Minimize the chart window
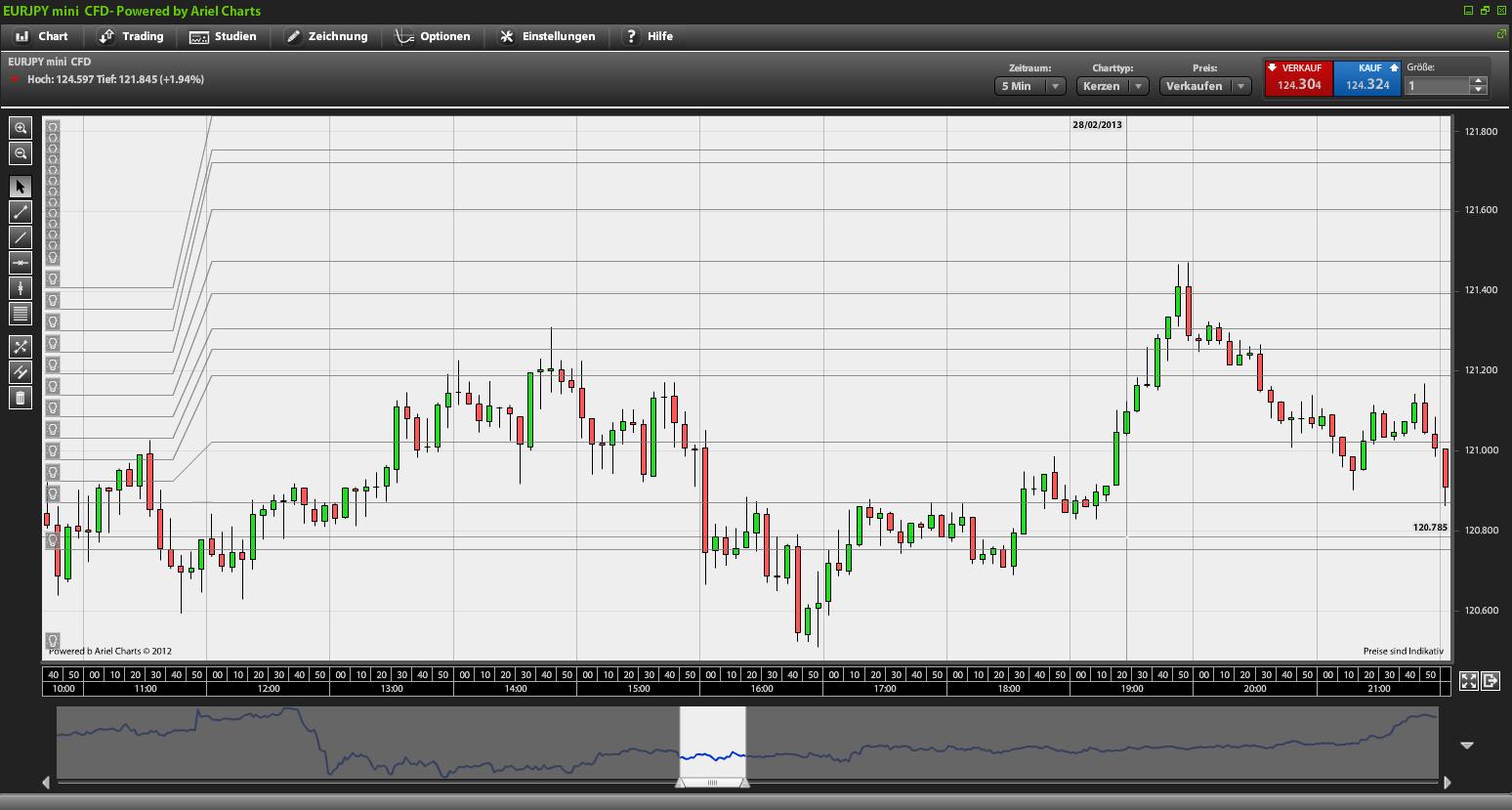The width and height of the screenshot is (1512, 810). coord(1469,11)
